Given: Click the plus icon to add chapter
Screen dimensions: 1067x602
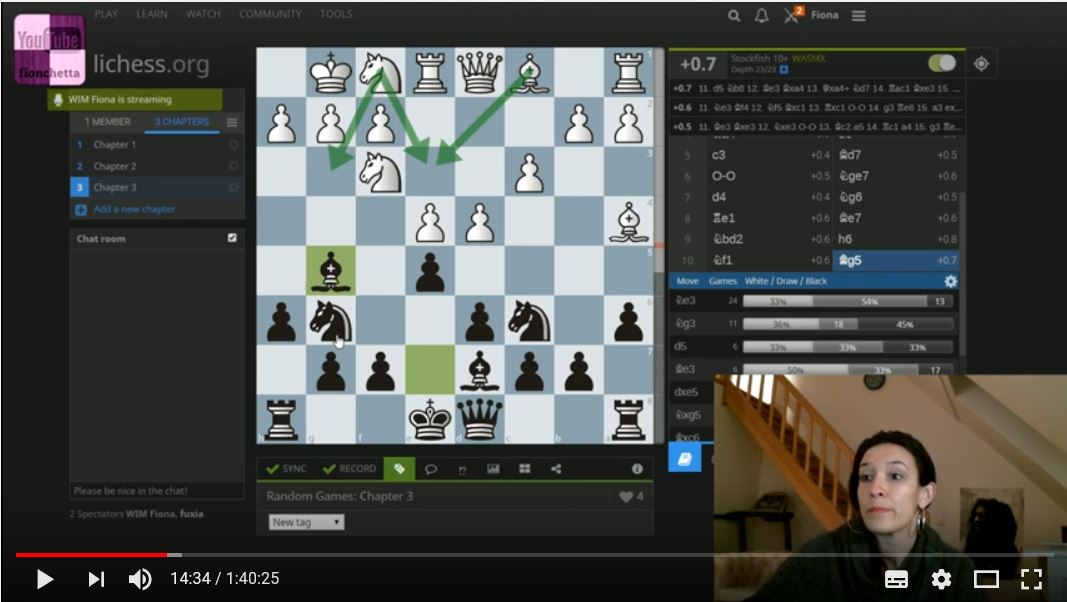Looking at the screenshot, I should point(80,210).
